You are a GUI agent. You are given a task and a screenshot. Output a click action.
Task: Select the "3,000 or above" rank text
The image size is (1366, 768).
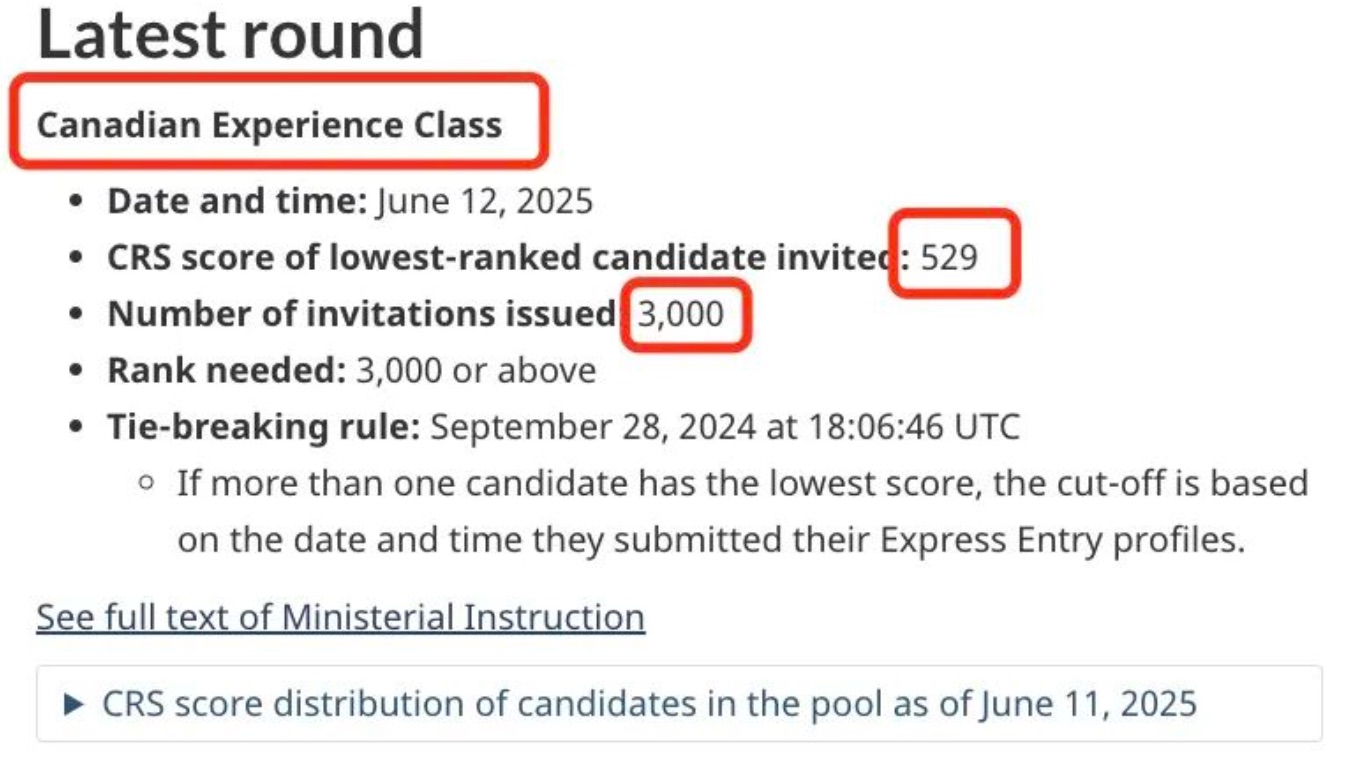pos(476,371)
